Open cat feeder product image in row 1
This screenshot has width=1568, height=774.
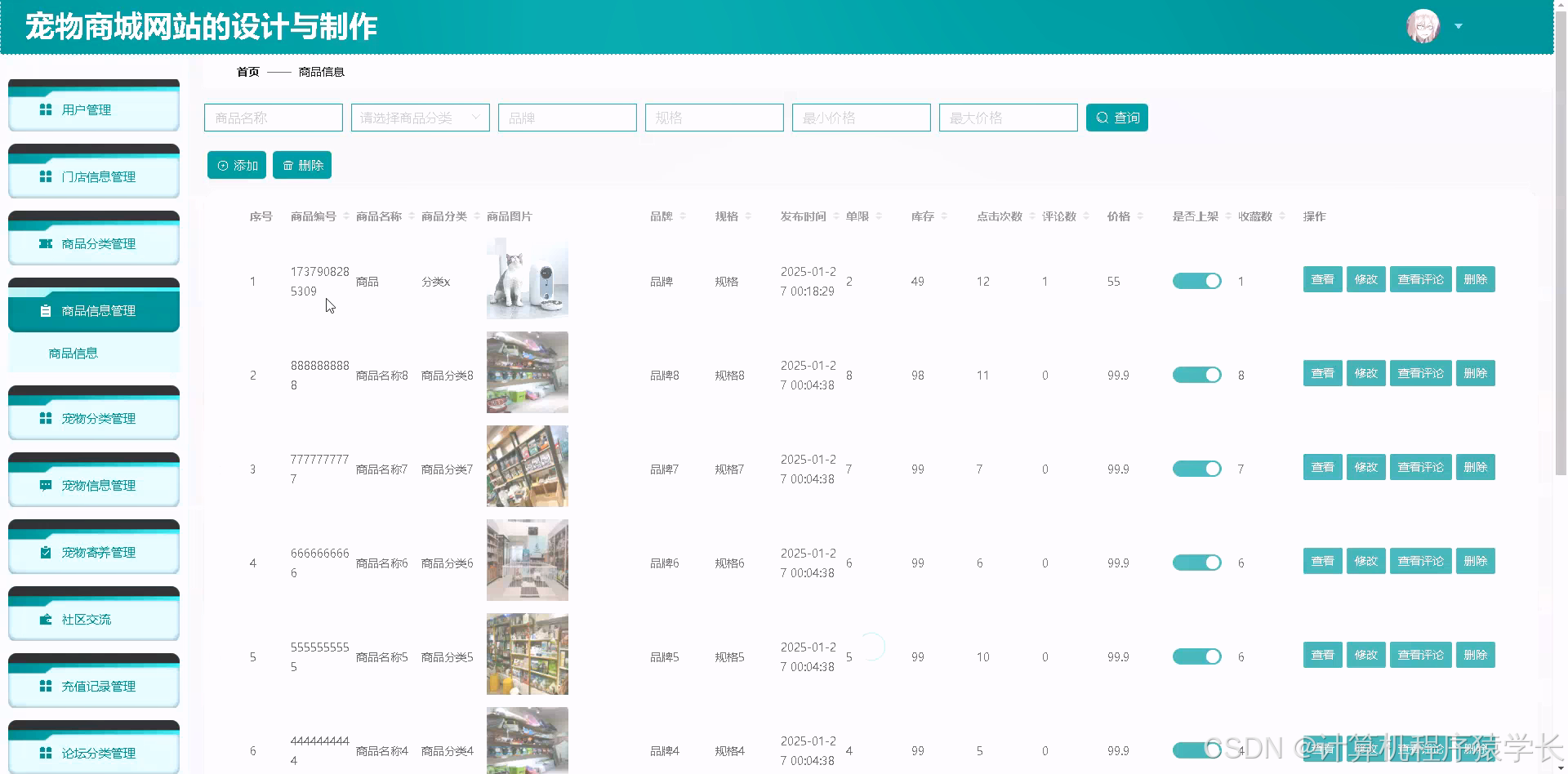(x=528, y=278)
